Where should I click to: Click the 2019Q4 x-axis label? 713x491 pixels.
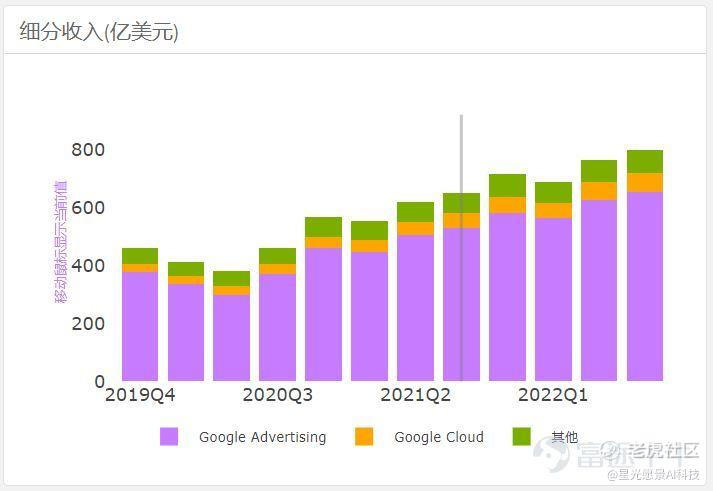coord(140,395)
